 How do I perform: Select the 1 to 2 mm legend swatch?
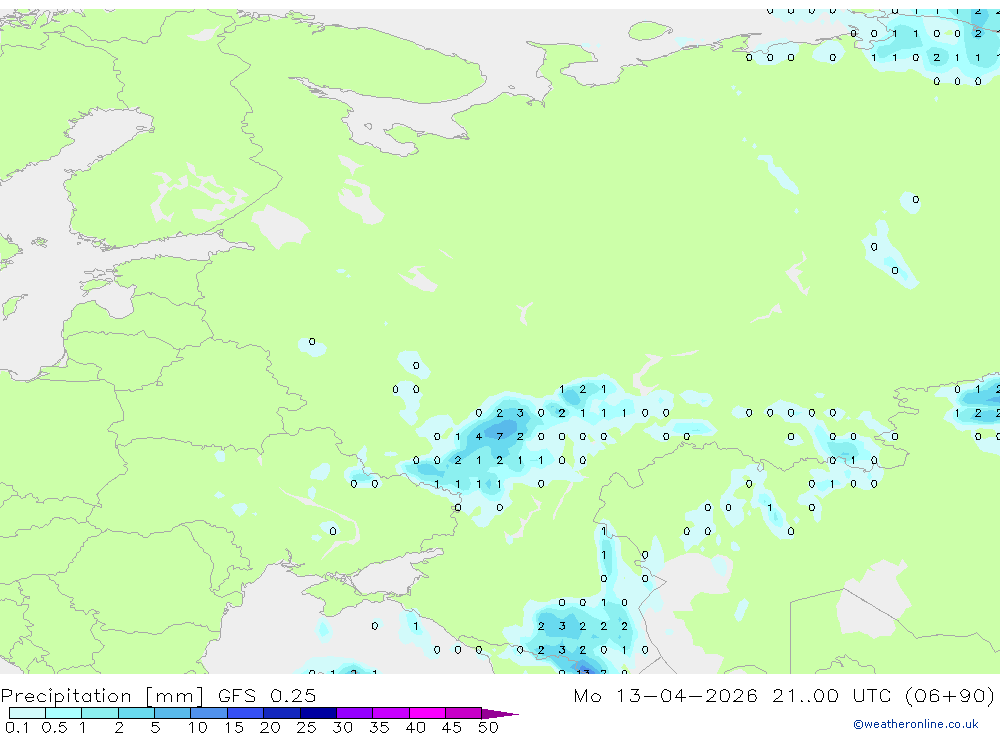(100, 713)
